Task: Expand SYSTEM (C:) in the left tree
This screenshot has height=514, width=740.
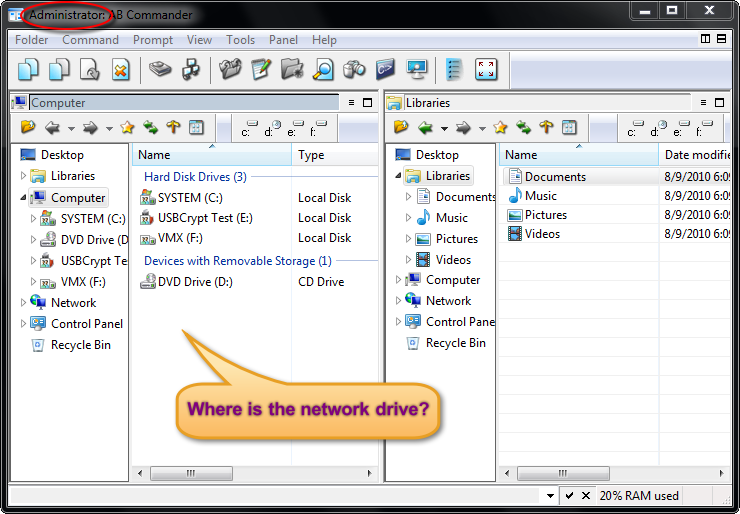Action: 33,219
